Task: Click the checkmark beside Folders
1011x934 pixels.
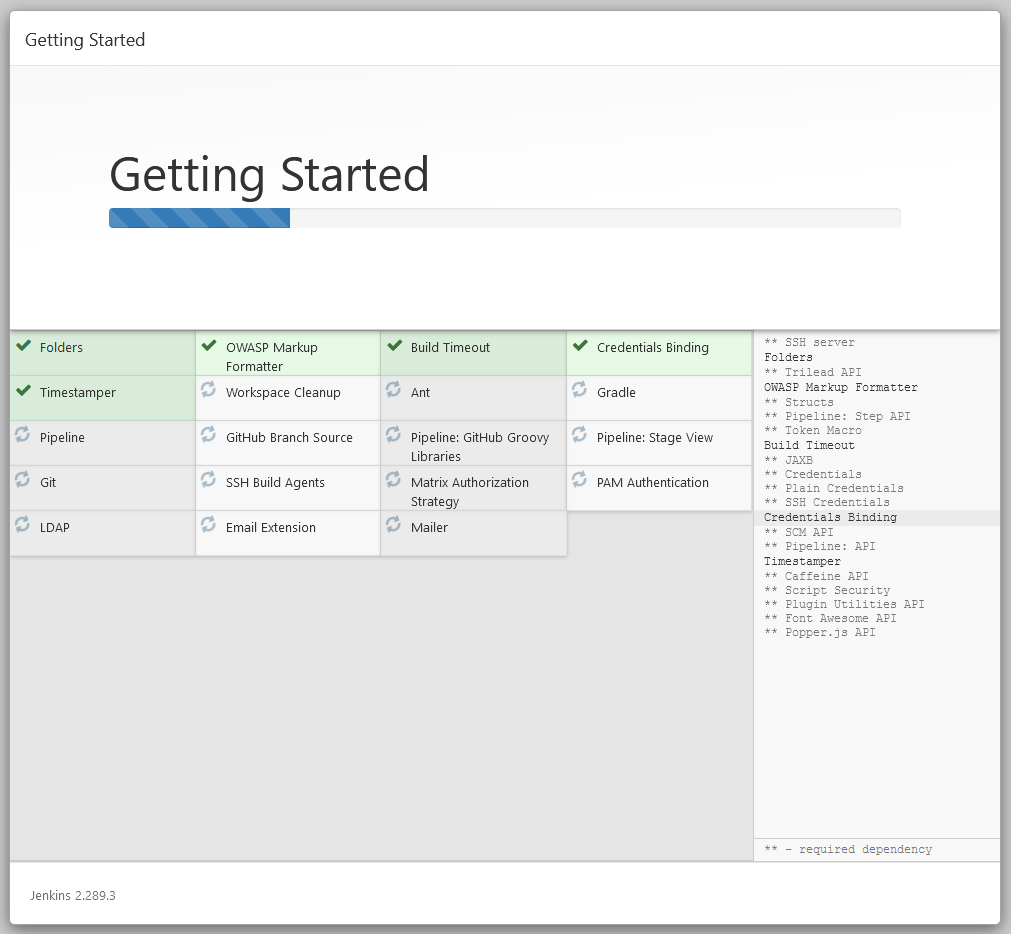Action: 22,347
